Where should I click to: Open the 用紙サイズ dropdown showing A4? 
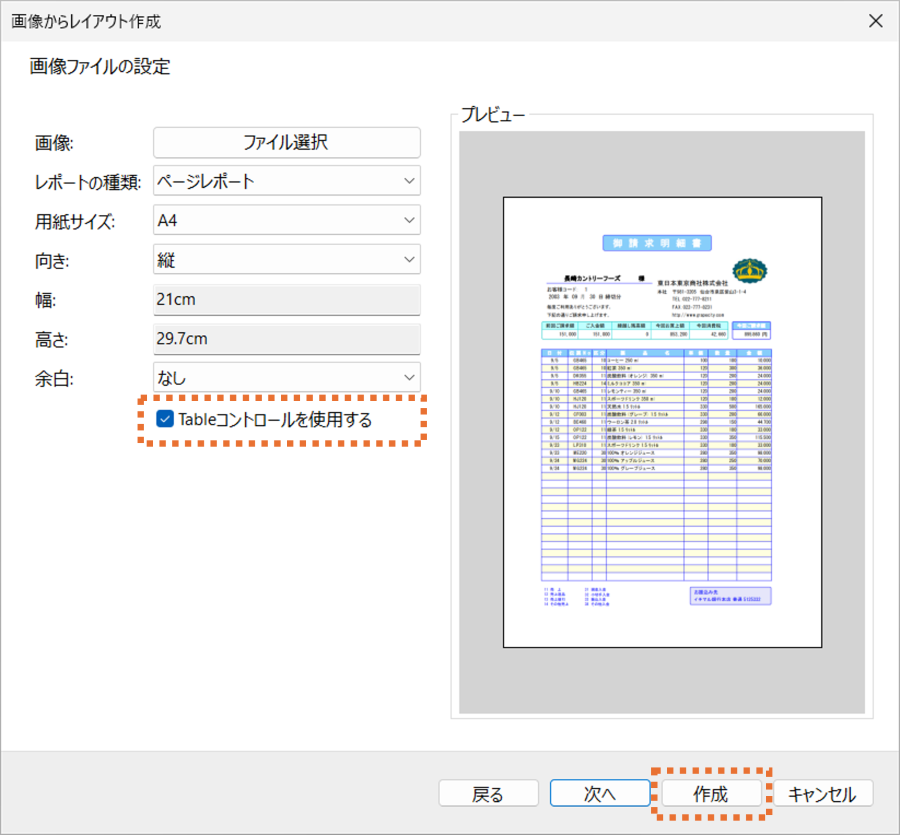pyautogui.click(x=287, y=220)
